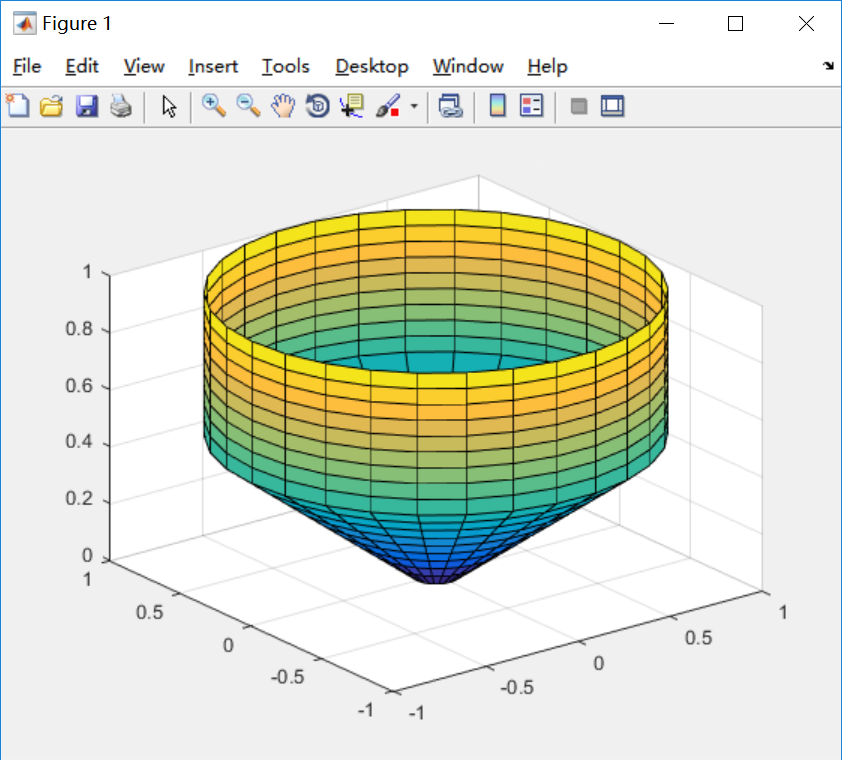
Task: Click the dock figure arrow icon
Action: click(828, 66)
